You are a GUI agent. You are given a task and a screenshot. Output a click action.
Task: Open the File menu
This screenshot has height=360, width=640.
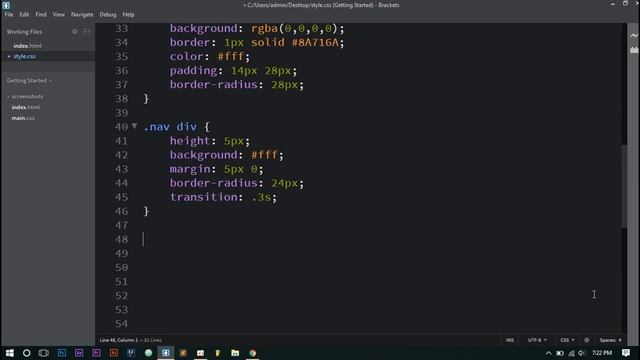pyautogui.click(x=9, y=14)
